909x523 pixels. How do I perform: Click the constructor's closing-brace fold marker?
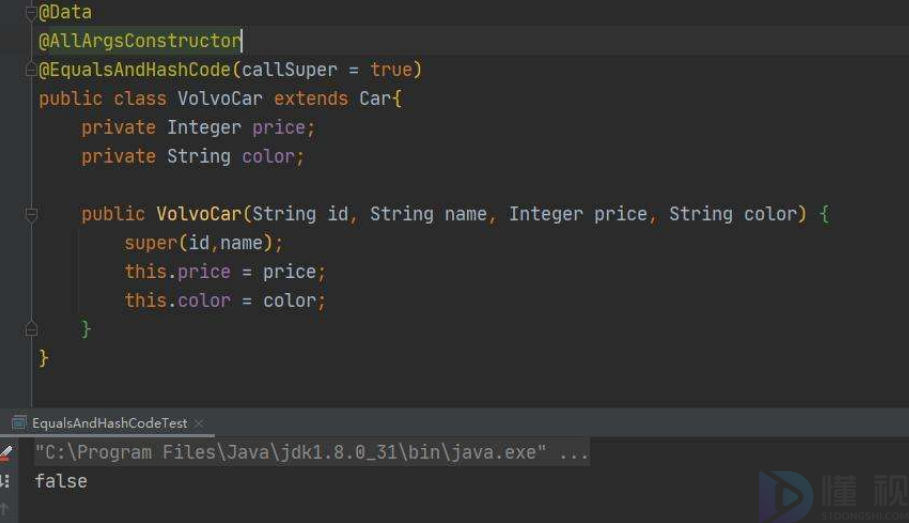[31, 329]
